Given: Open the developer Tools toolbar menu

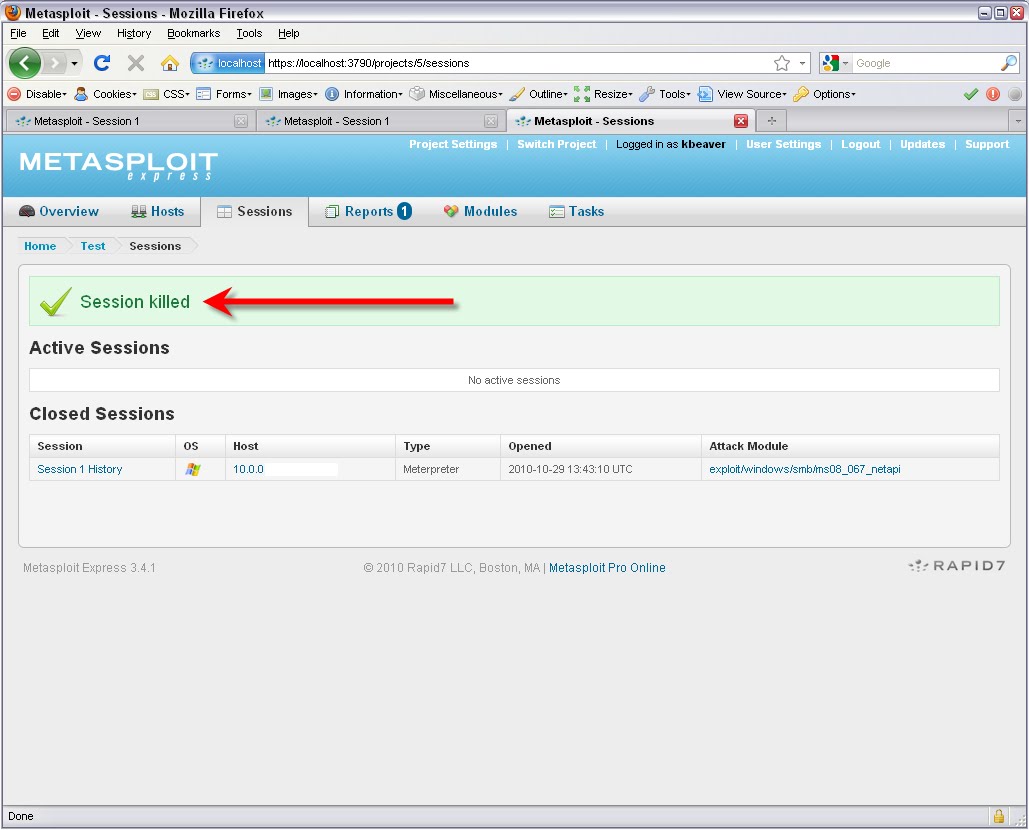Looking at the screenshot, I should tap(665, 94).
